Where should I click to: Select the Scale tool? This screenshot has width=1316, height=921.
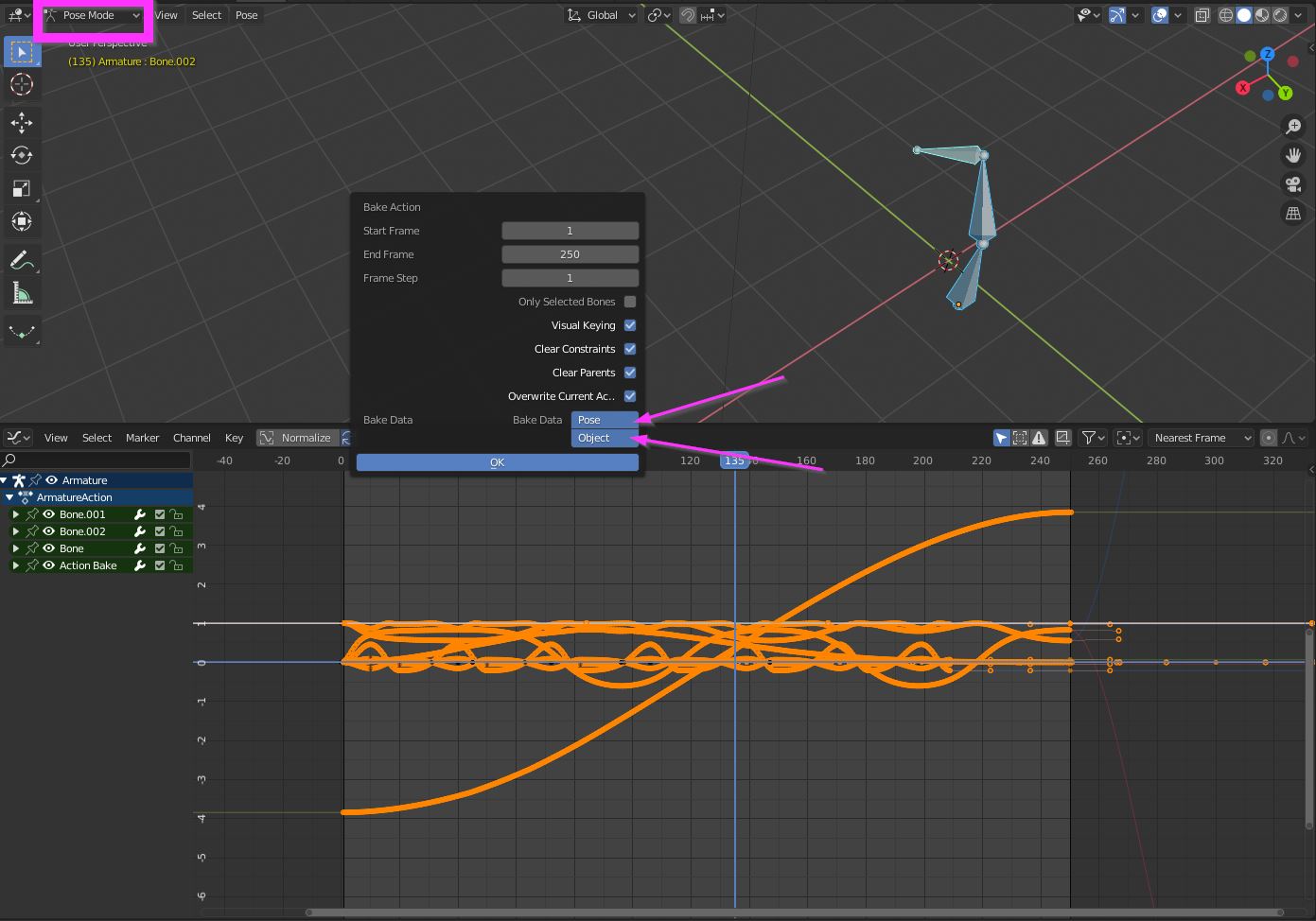pyautogui.click(x=22, y=188)
